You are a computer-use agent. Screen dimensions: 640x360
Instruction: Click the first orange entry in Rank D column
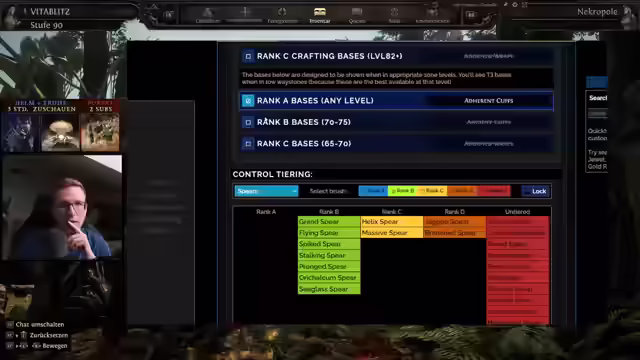click(455, 222)
